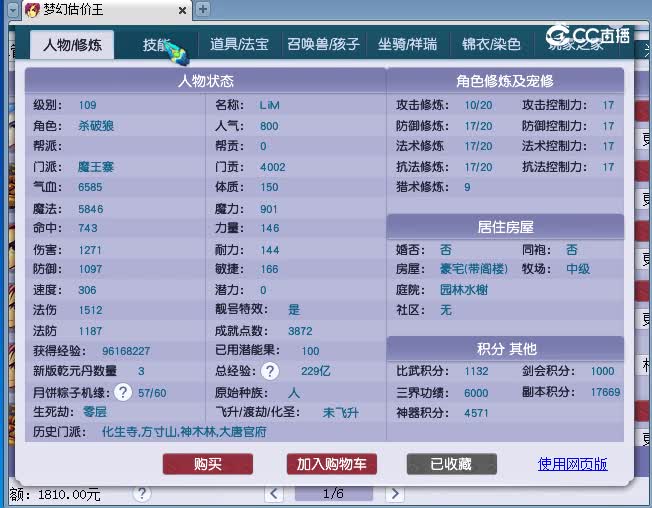Click the 比武积分 value 1132

pos(477,371)
